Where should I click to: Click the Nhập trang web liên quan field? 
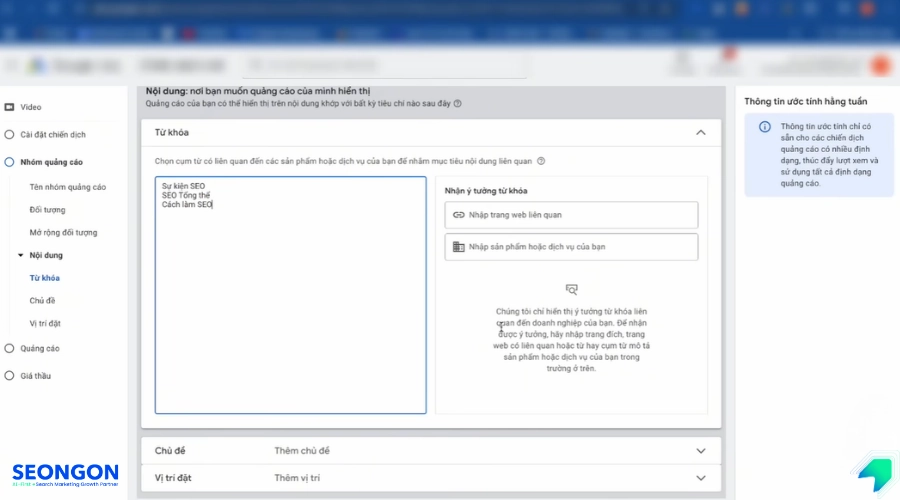point(571,215)
